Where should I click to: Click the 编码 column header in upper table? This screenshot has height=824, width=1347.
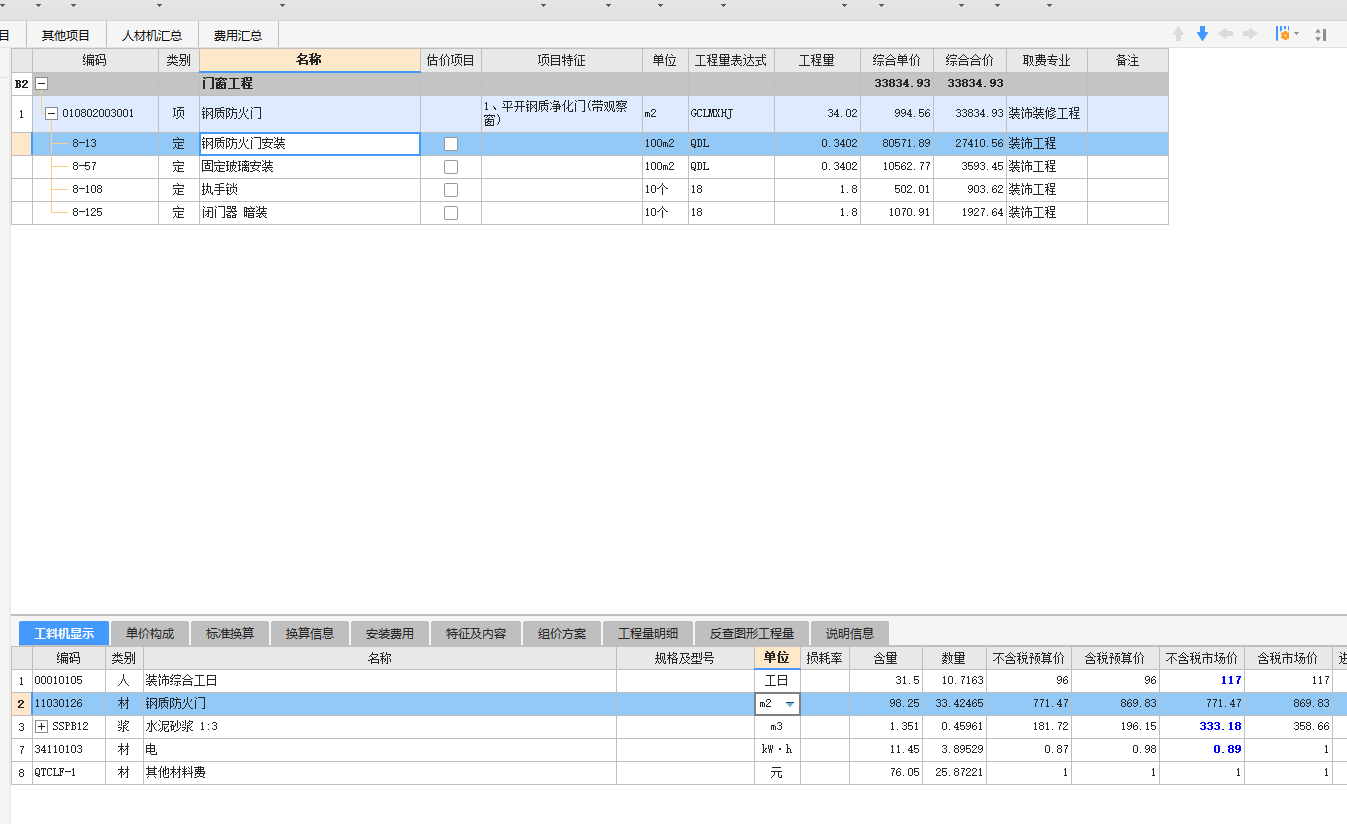click(x=95, y=60)
